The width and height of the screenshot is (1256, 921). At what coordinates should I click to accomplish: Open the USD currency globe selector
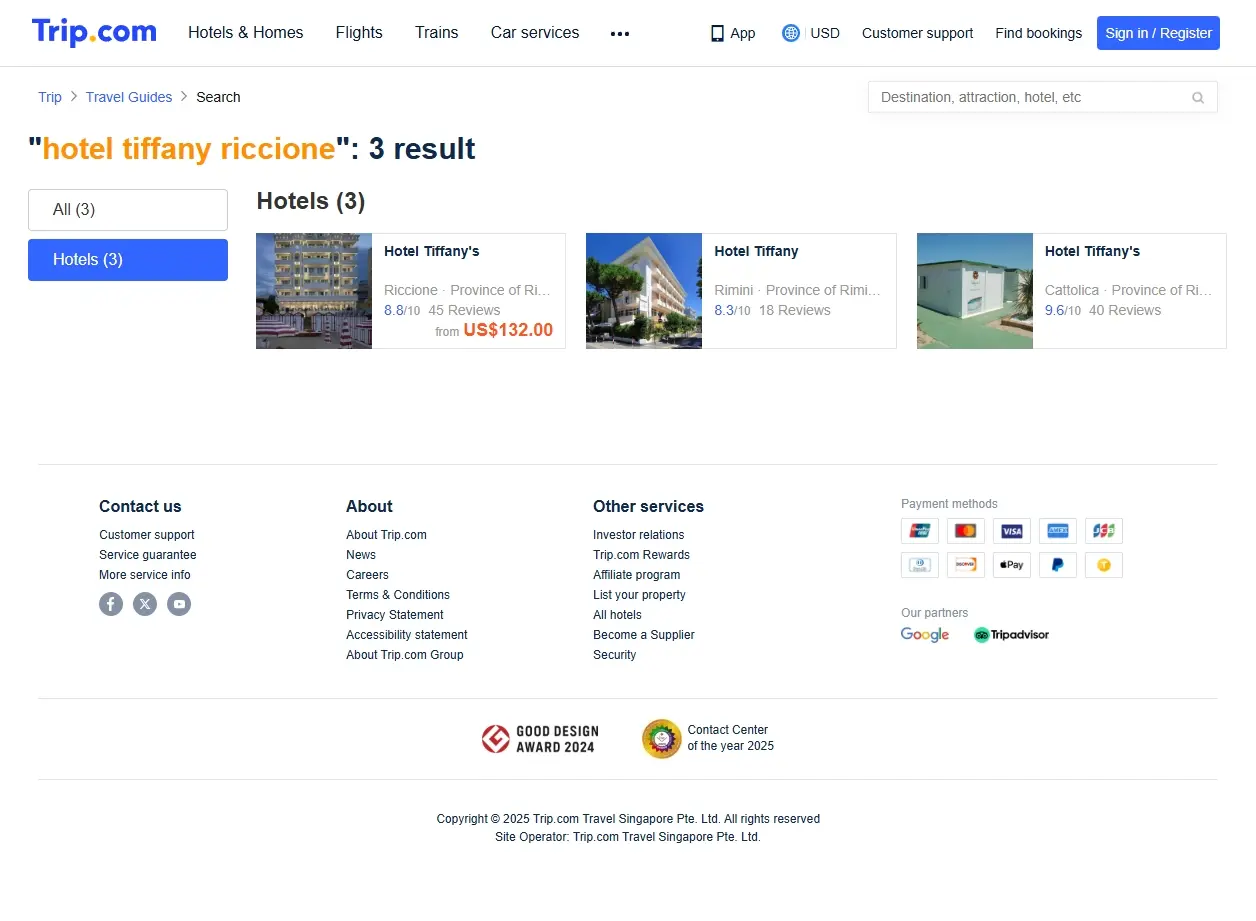791,33
